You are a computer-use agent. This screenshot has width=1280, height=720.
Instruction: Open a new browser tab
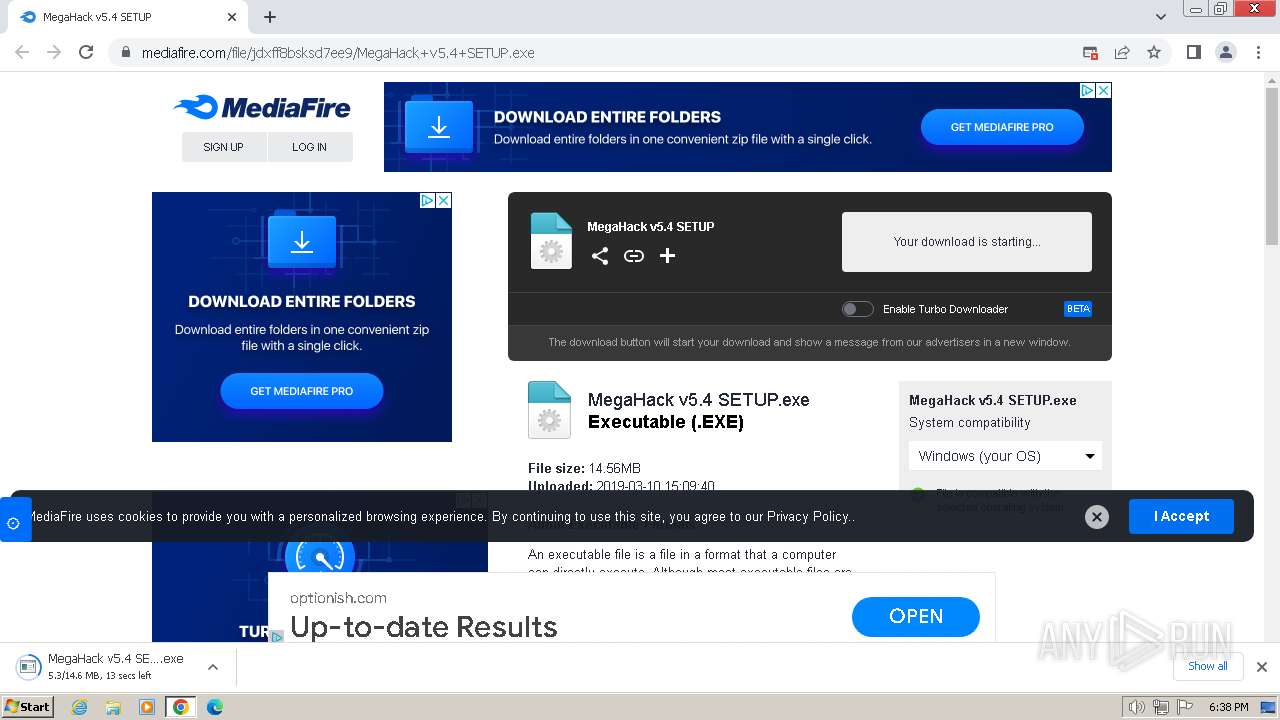[x=270, y=17]
